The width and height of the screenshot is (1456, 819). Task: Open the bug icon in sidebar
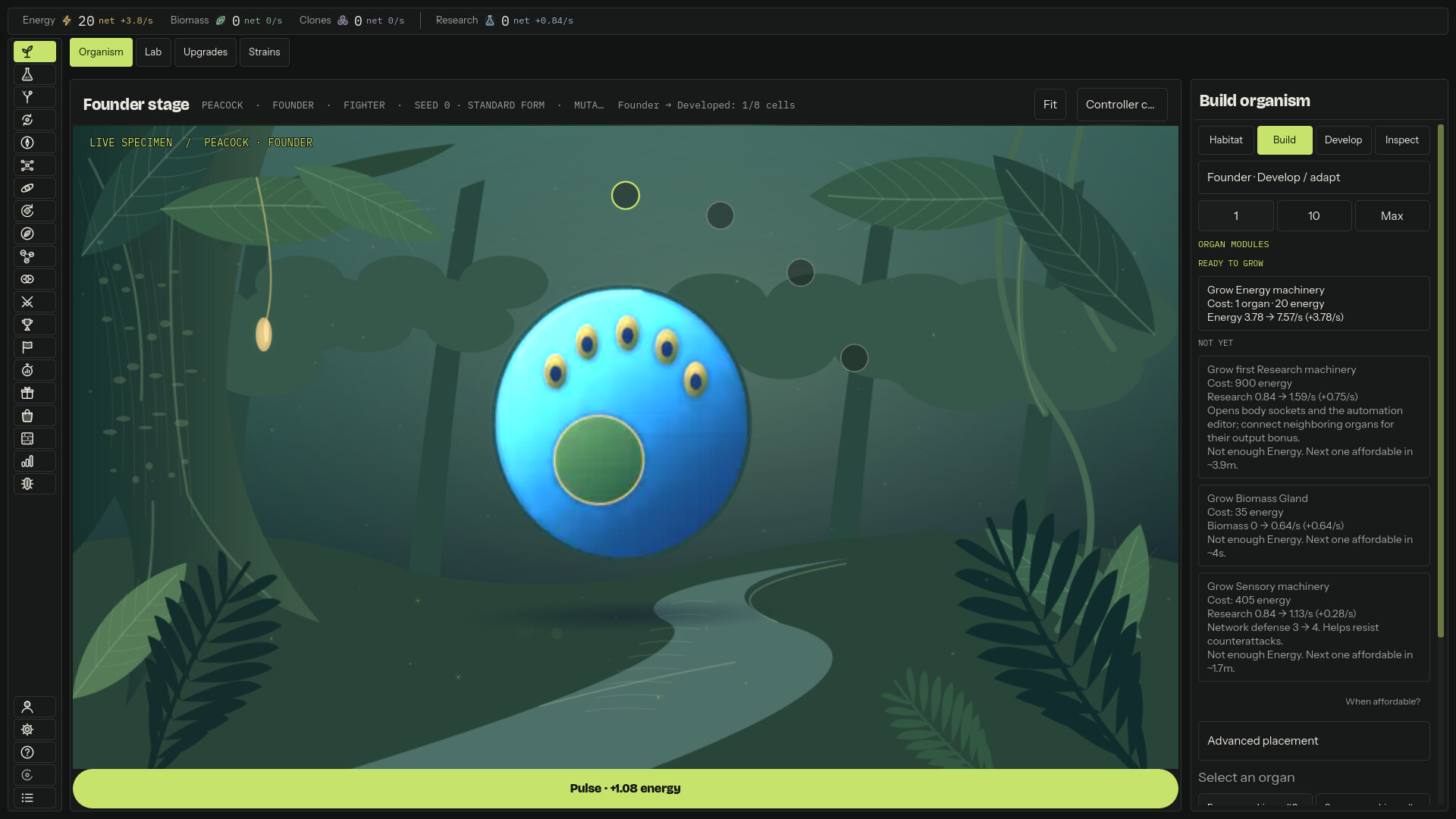pyautogui.click(x=35, y=484)
